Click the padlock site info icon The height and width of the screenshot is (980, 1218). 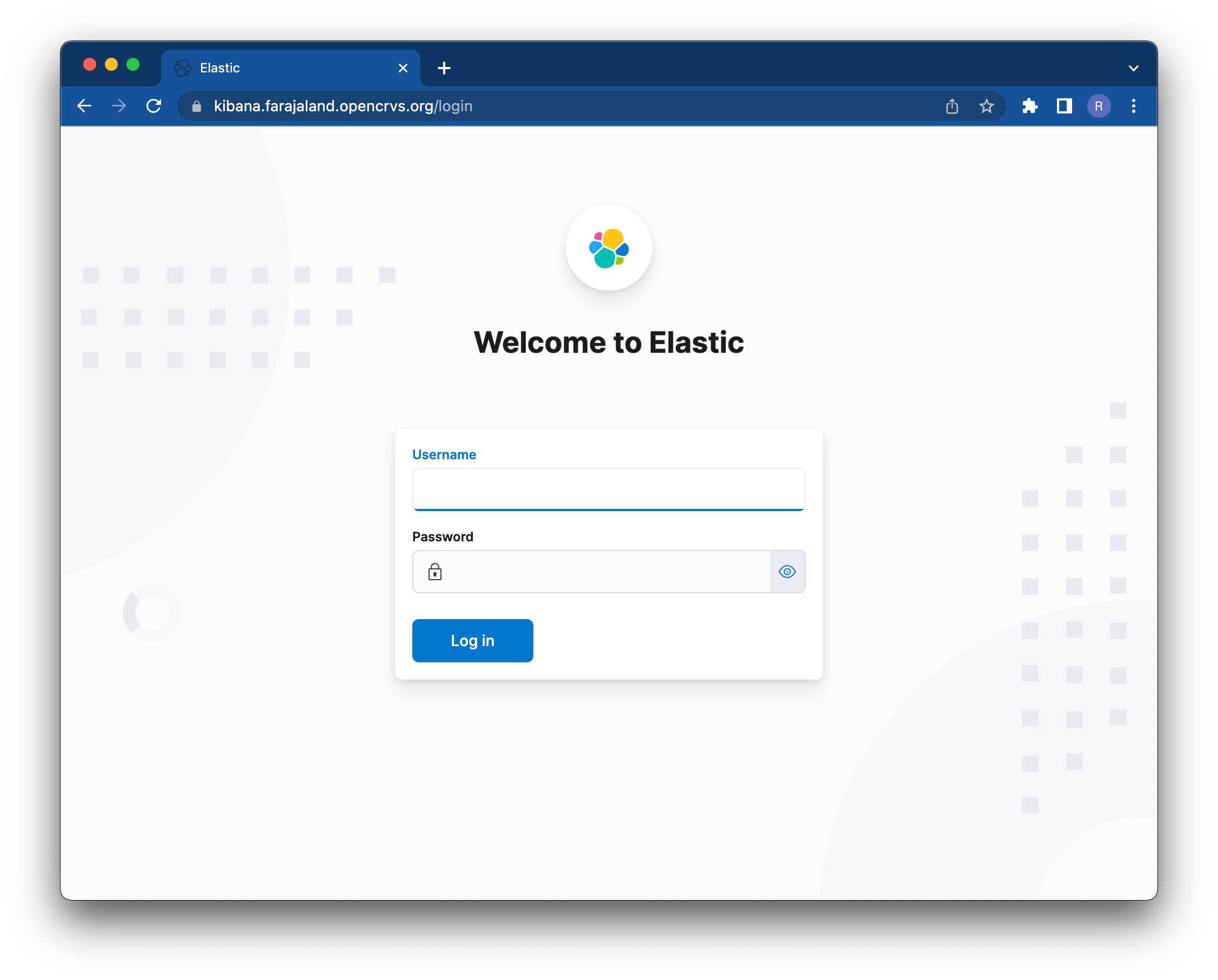pyautogui.click(x=197, y=106)
